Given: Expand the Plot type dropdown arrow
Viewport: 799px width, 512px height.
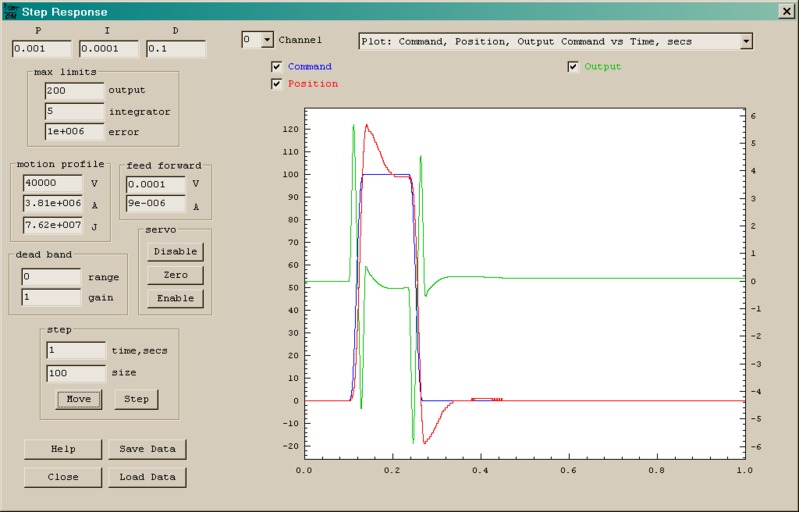Looking at the screenshot, I should click(745, 42).
